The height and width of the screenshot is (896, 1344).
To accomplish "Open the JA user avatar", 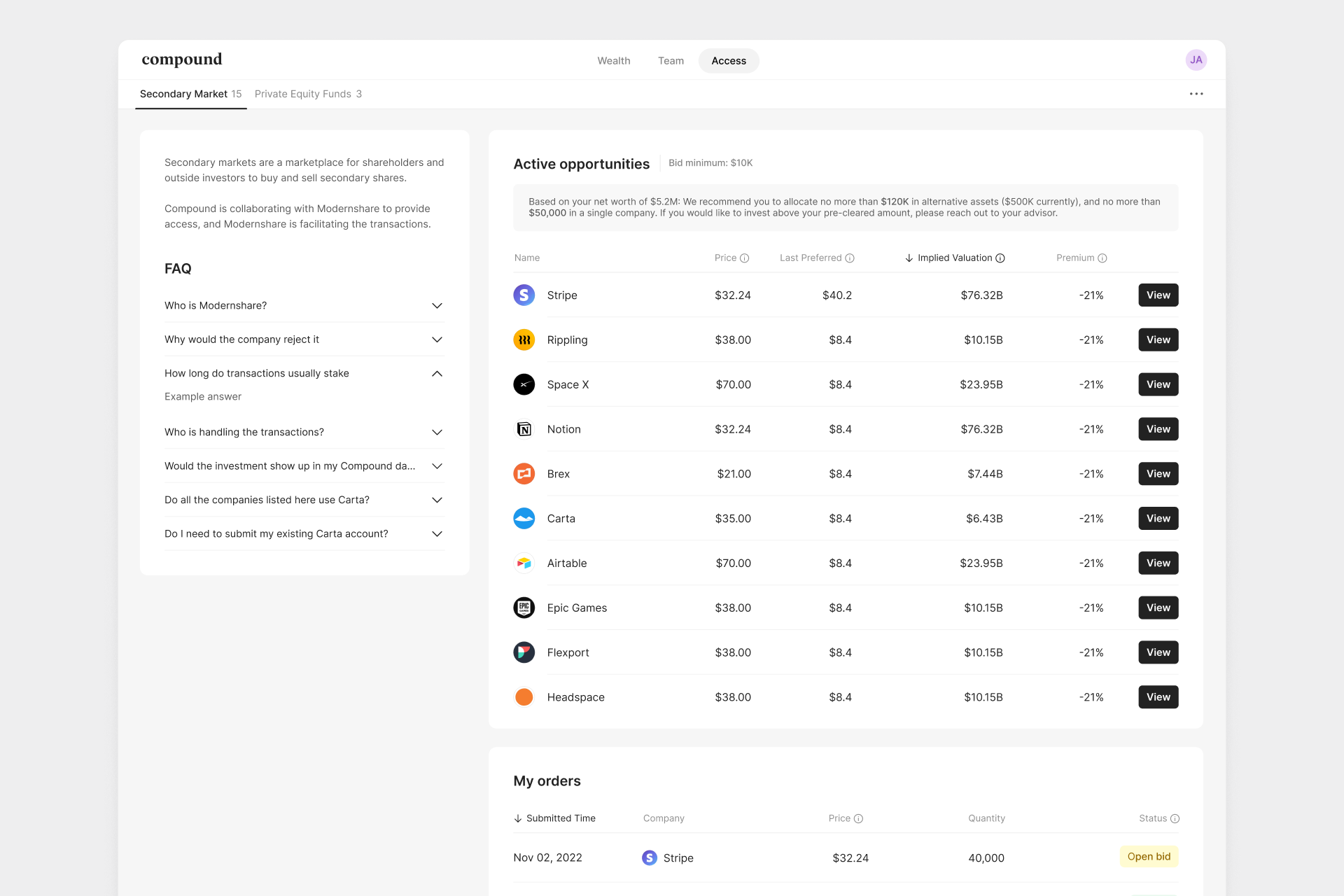I will pyautogui.click(x=1196, y=60).
